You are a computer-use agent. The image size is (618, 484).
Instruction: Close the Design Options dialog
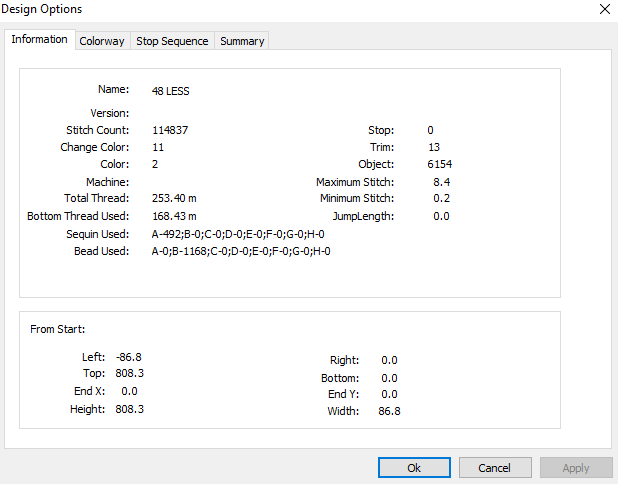(x=605, y=9)
